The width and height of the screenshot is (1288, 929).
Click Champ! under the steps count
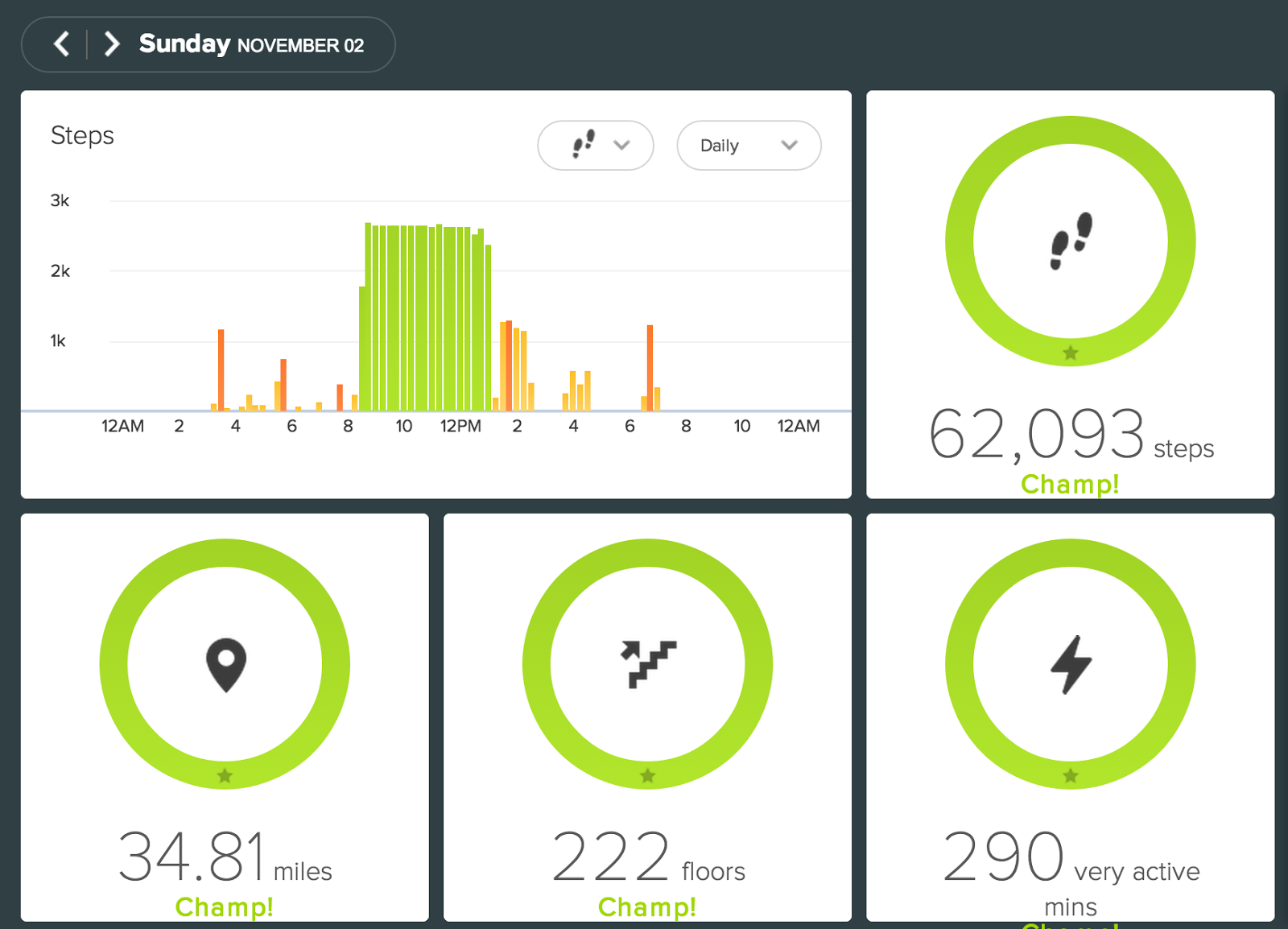point(1070,484)
